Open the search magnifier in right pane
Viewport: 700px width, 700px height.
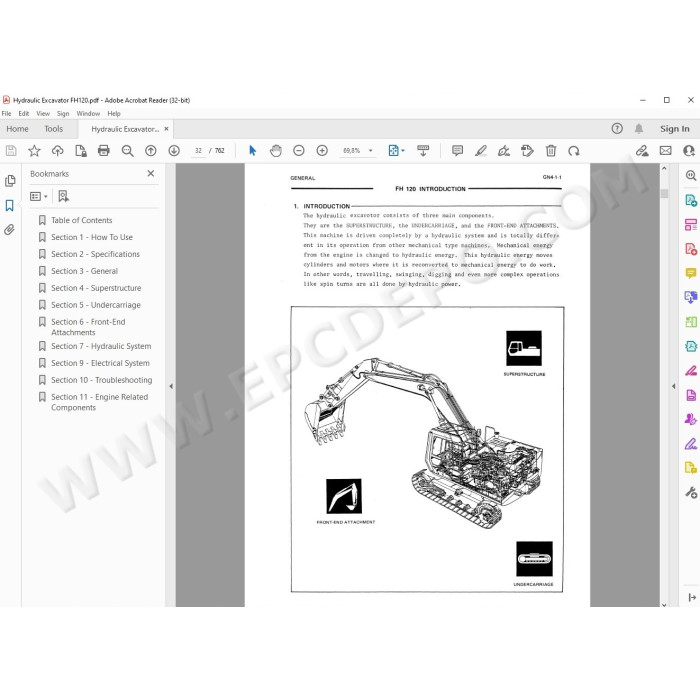[691, 175]
